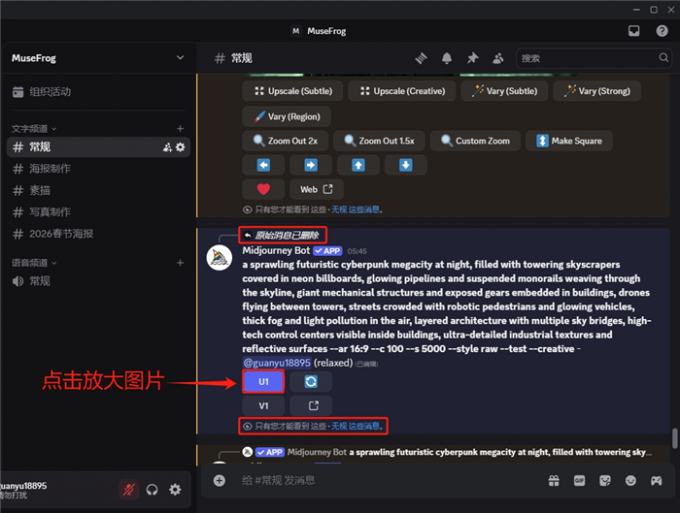The width and height of the screenshot is (680, 513).
Task: Open the inbox icon at top right
Action: [x=634, y=31]
